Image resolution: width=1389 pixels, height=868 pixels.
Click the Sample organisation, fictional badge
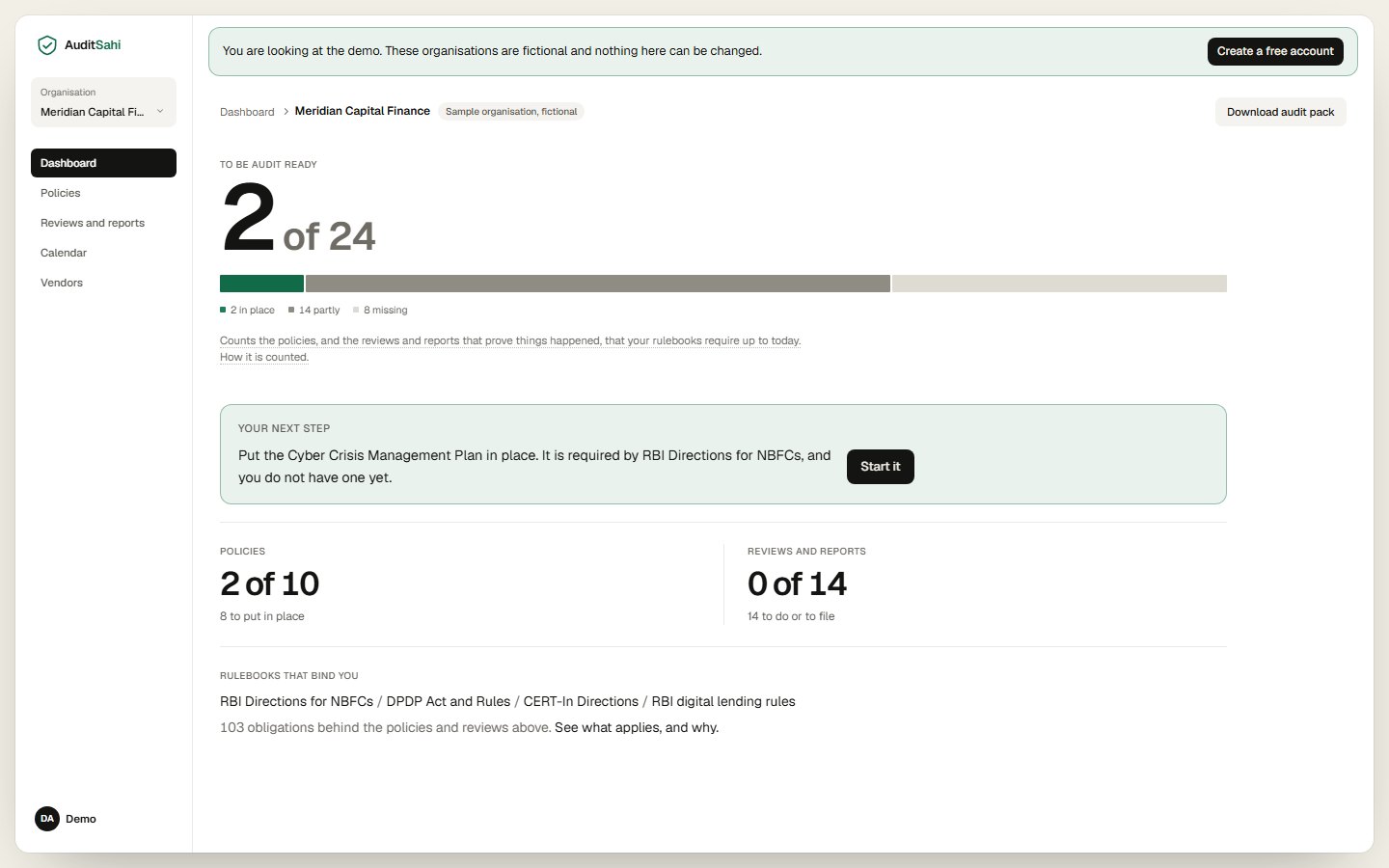(511, 112)
